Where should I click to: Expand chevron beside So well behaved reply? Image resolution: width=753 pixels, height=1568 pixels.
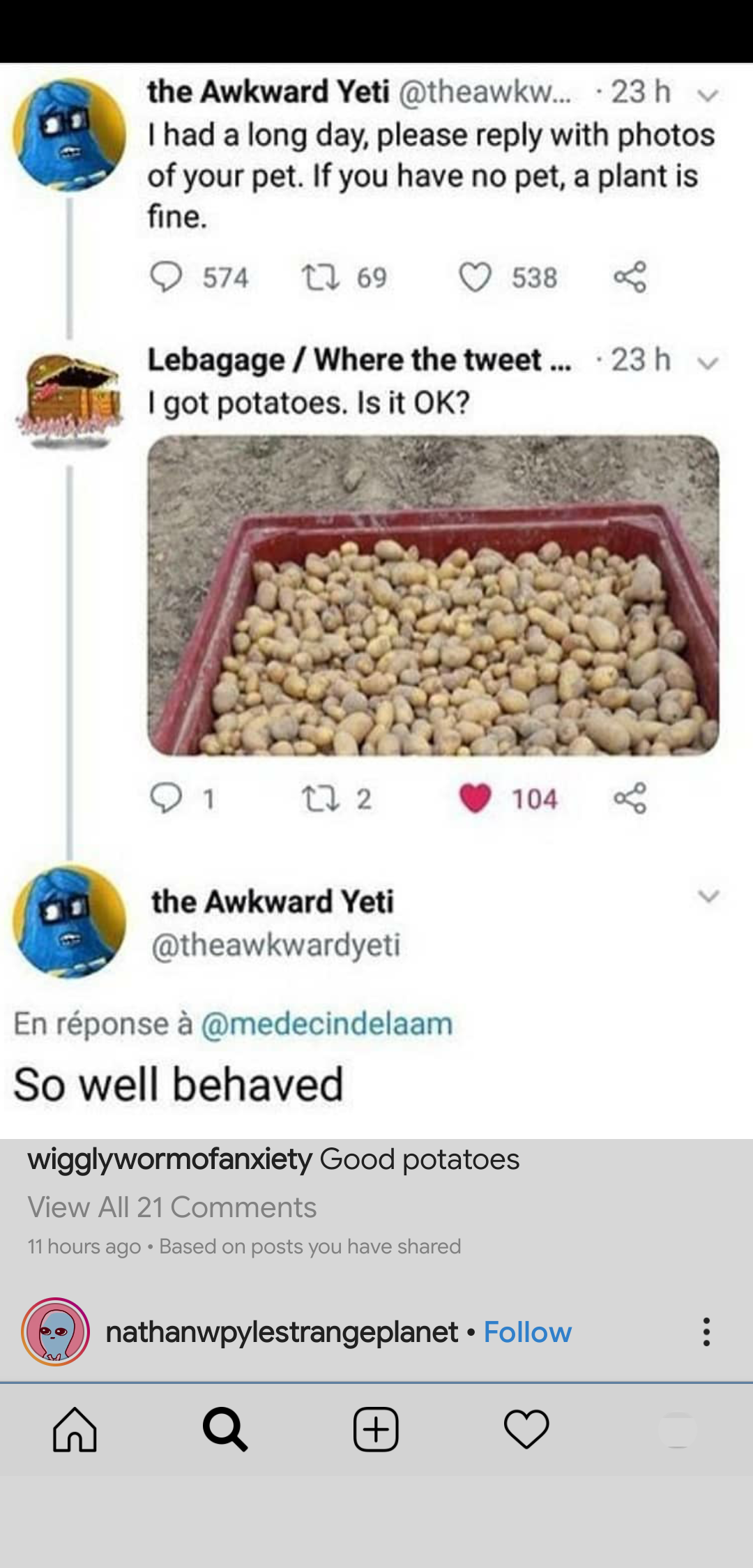point(708,896)
